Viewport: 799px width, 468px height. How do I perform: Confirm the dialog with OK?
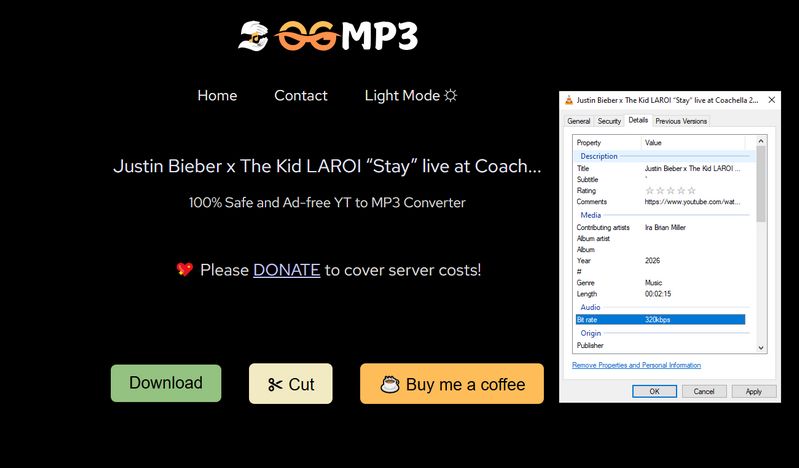(x=654, y=391)
